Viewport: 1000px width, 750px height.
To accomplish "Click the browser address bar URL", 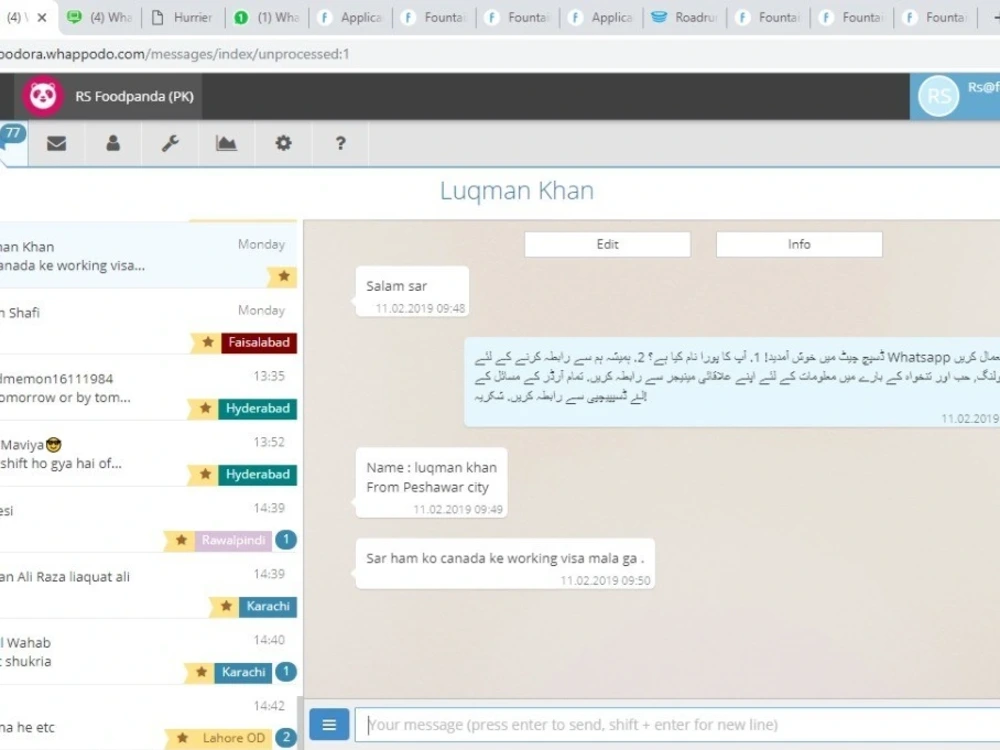I will (x=175, y=54).
